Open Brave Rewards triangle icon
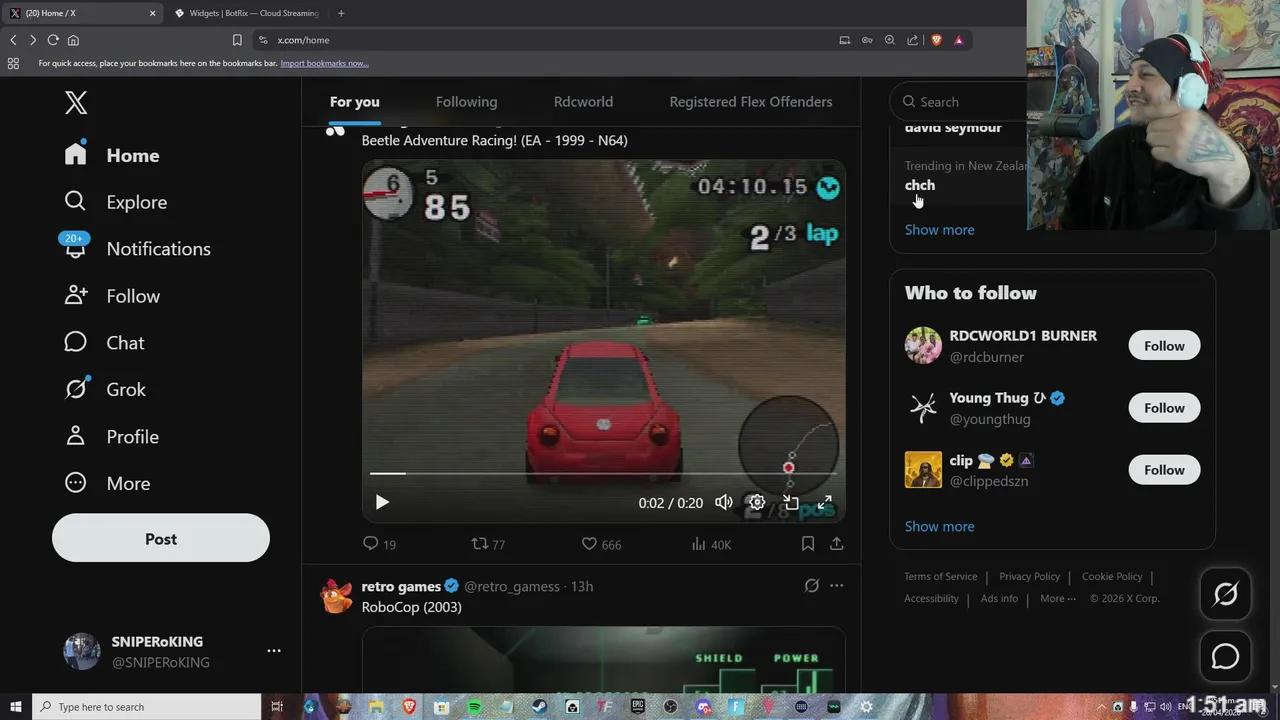 (x=958, y=40)
